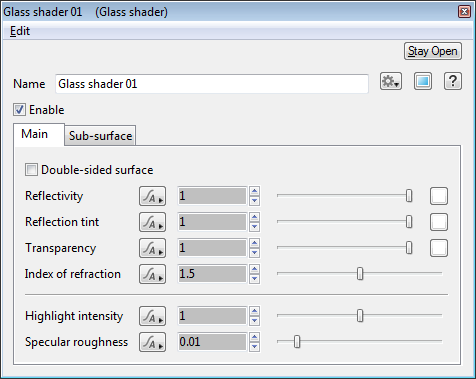Click the Name input field
This screenshot has width=476, height=379.
click(x=212, y=84)
